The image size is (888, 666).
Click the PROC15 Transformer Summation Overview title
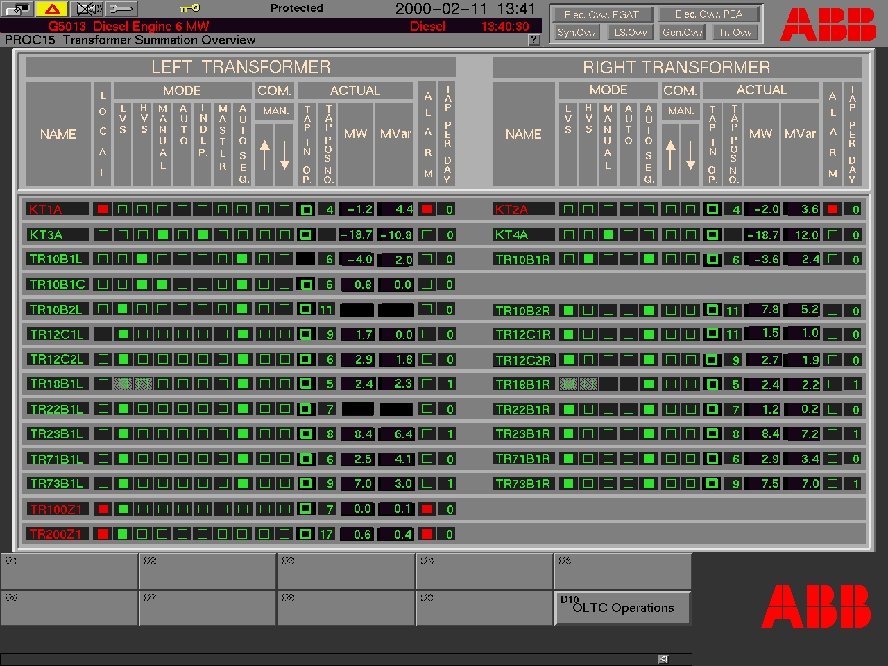coord(130,40)
